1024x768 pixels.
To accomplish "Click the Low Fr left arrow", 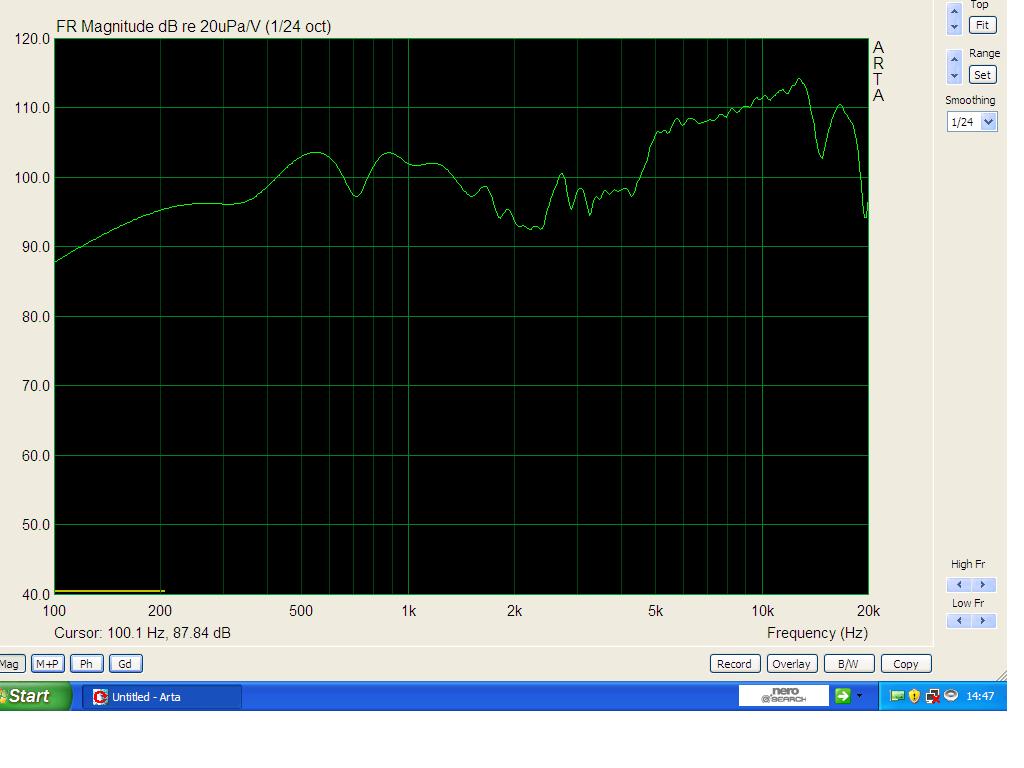I will (959, 620).
